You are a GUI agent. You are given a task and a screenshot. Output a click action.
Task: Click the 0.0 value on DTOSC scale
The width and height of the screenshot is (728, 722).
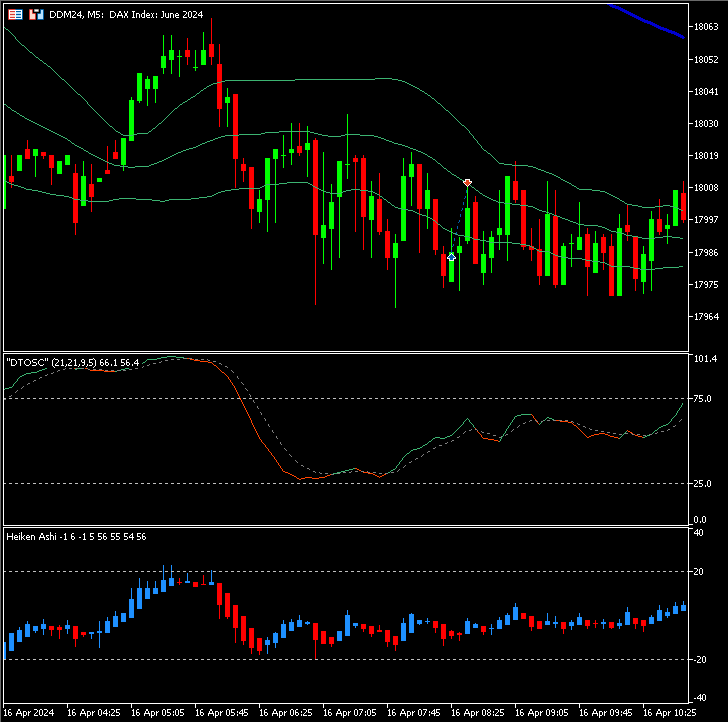point(700,520)
